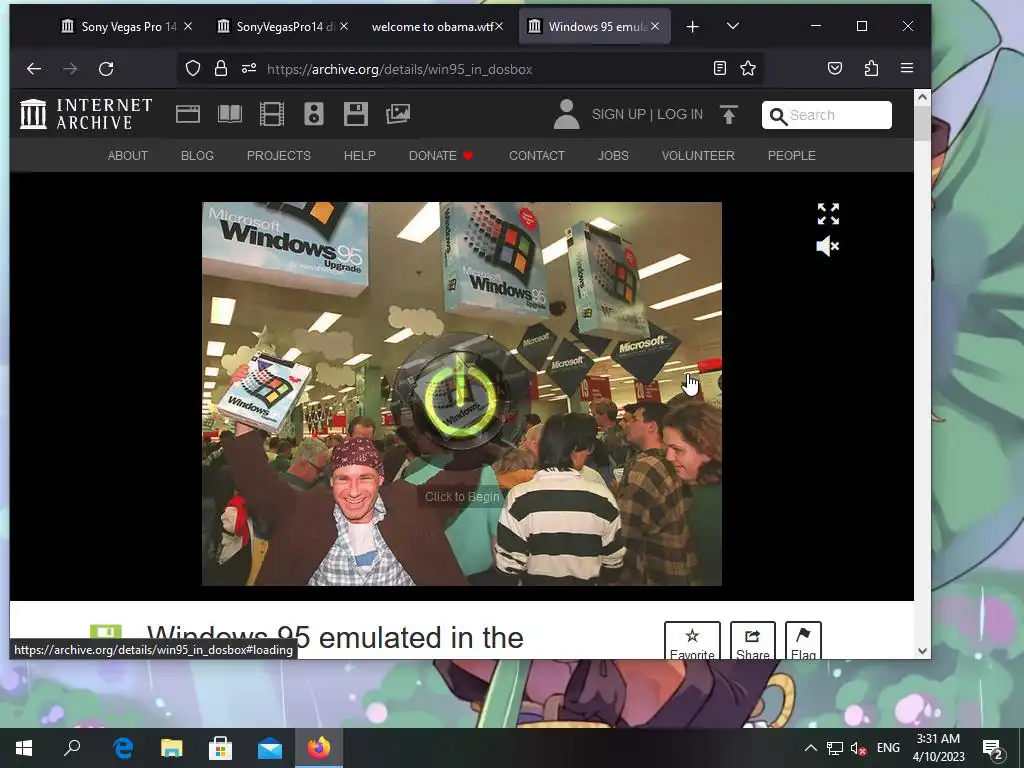The width and height of the screenshot is (1024, 768).
Task: Reload the current page
Action: [106, 69]
